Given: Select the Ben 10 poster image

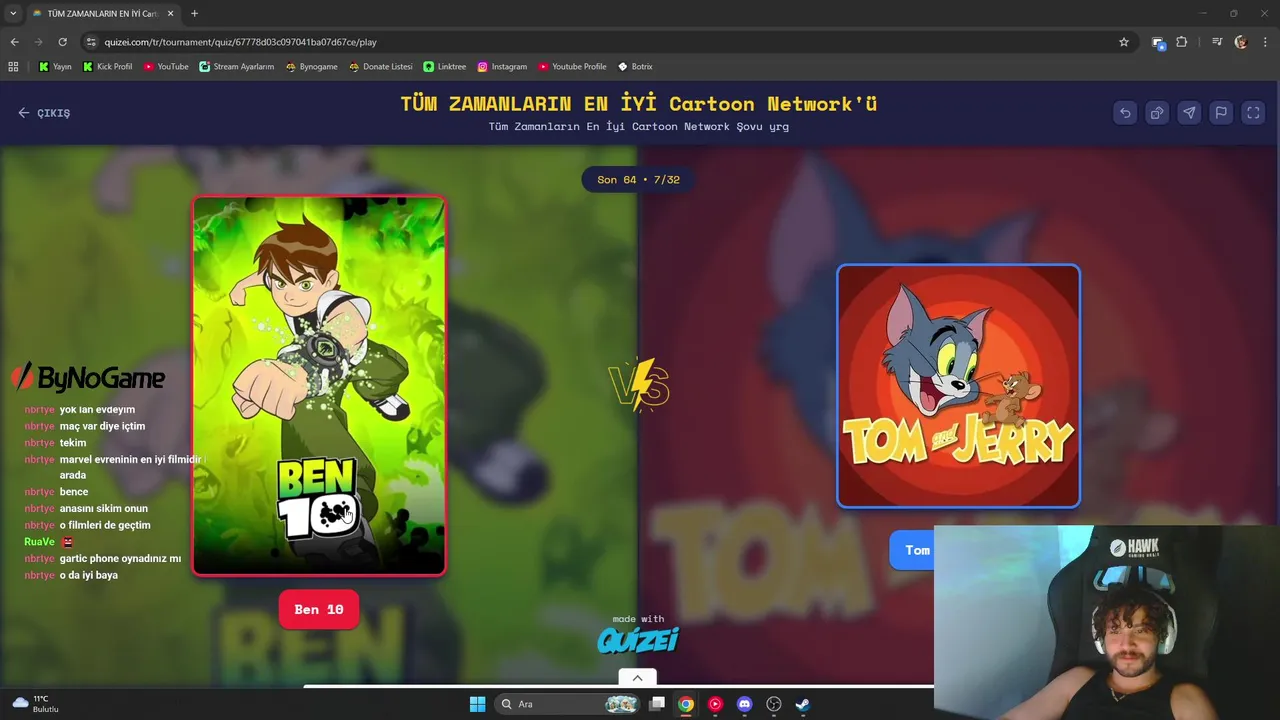Looking at the screenshot, I should [x=319, y=385].
